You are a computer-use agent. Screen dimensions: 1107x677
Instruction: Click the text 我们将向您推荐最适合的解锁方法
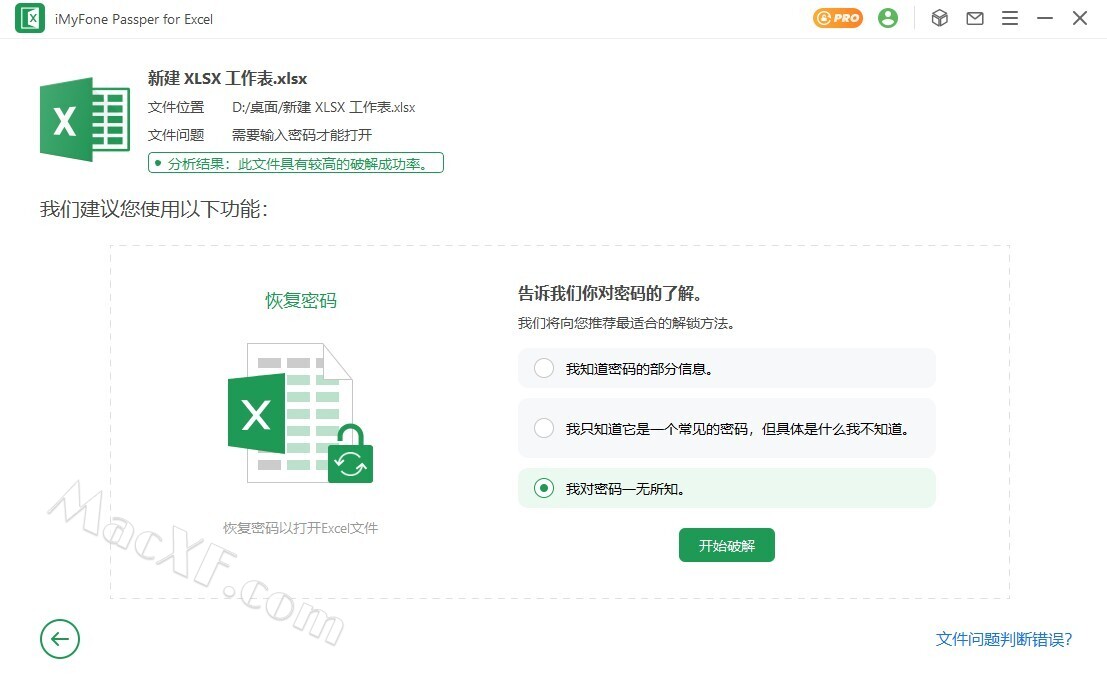pyautogui.click(x=626, y=323)
